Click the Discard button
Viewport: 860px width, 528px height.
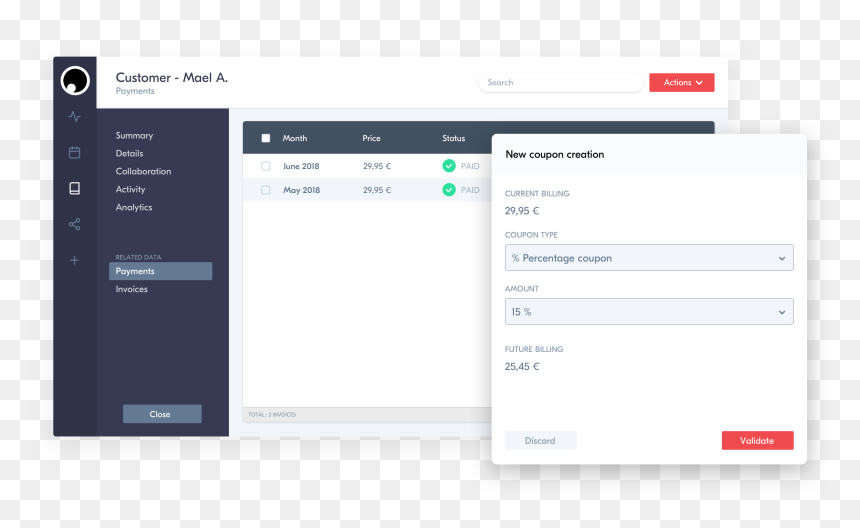[540, 440]
